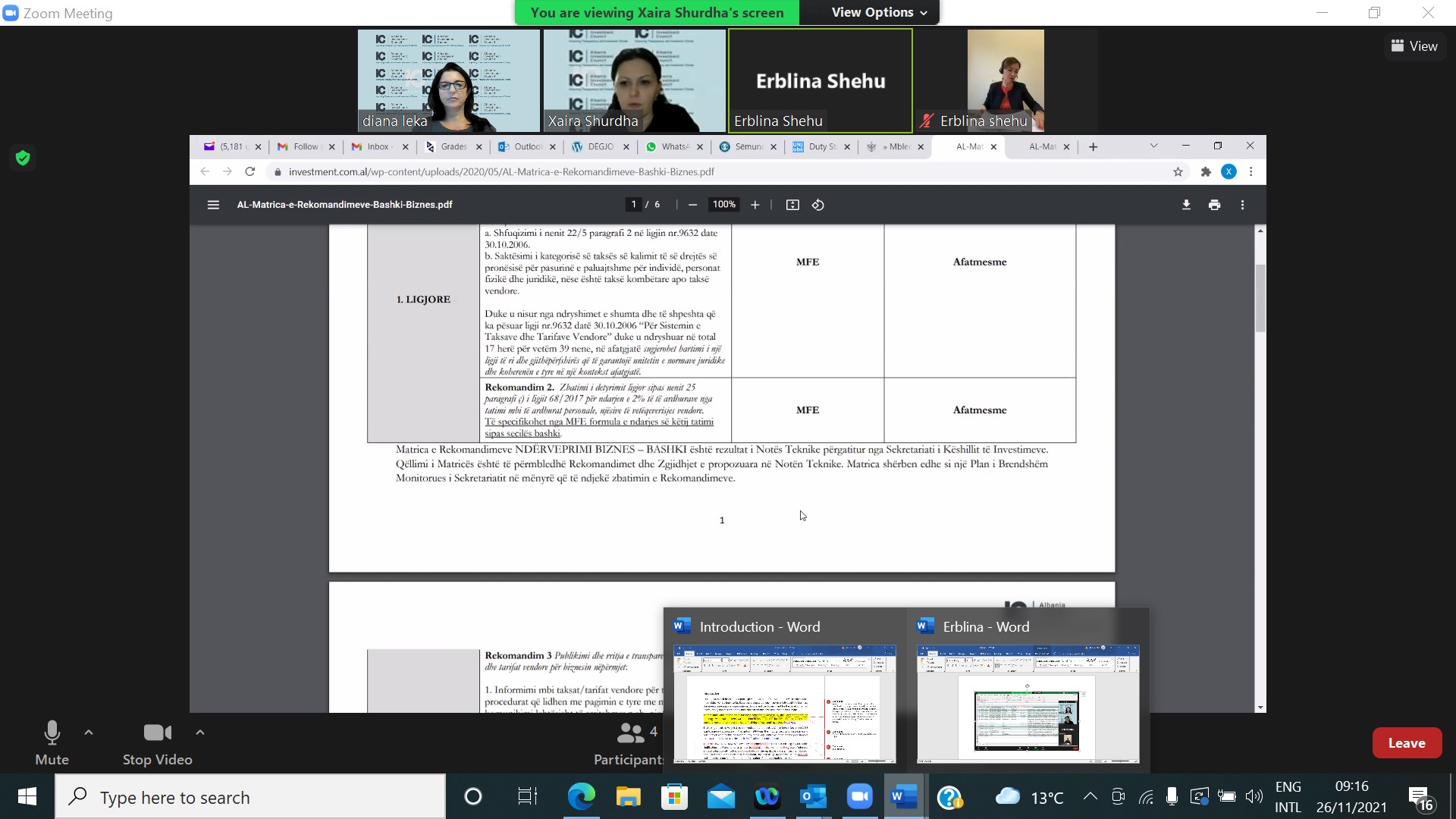Open the Participants panel
This screenshot has height=819, width=1456.
tap(629, 742)
